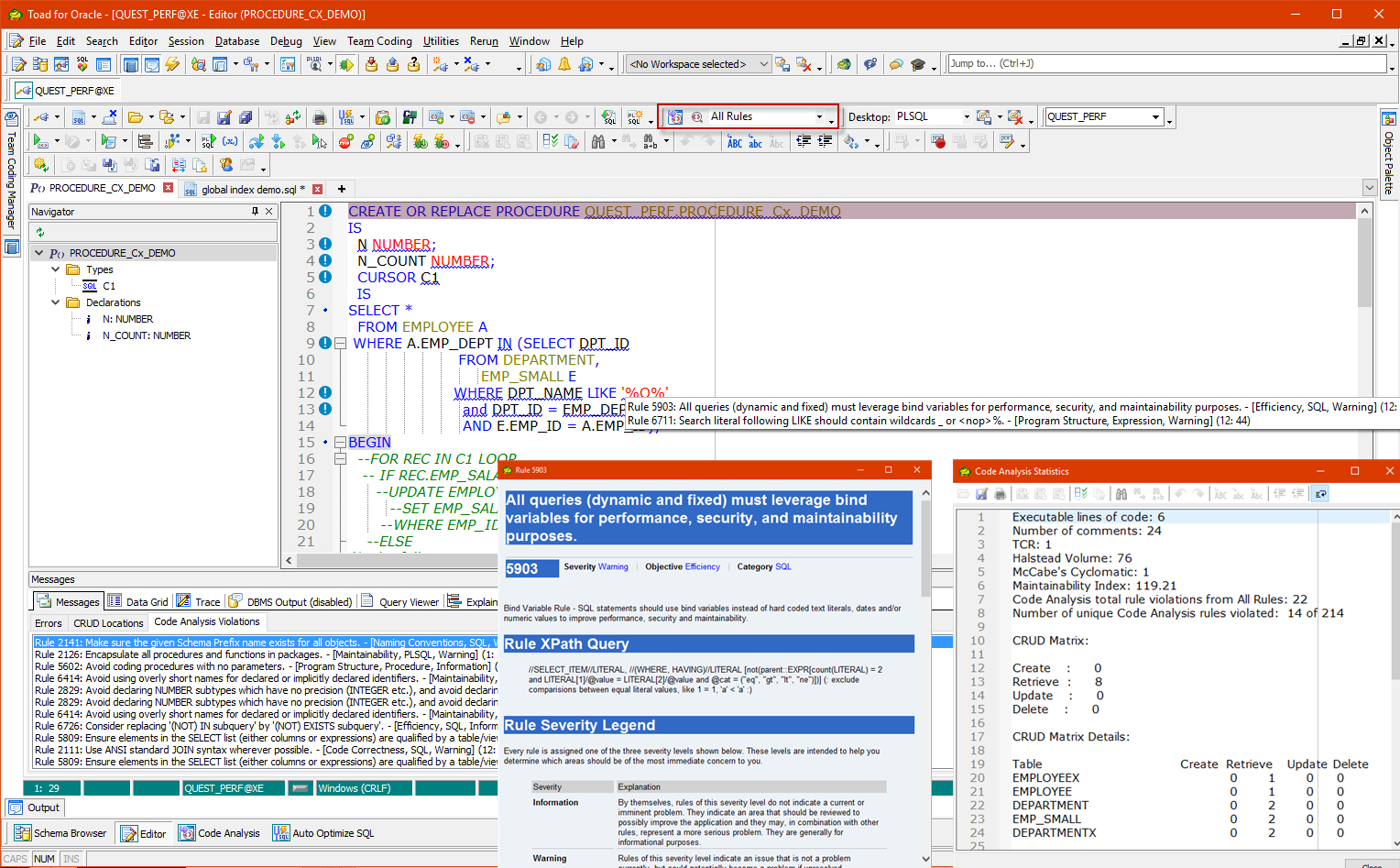Click the Team Coding Manager side icon
This screenshot has height=868, width=1400.
click(11, 118)
